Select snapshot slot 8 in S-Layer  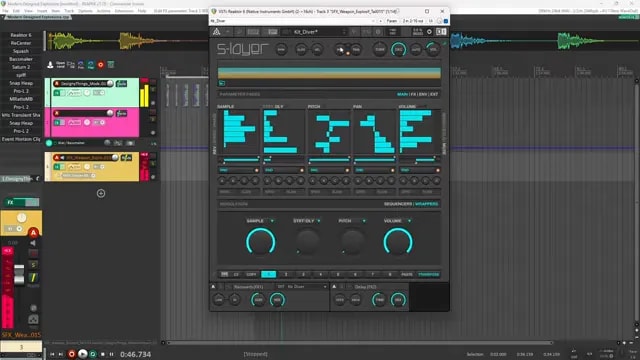click(x=390, y=274)
